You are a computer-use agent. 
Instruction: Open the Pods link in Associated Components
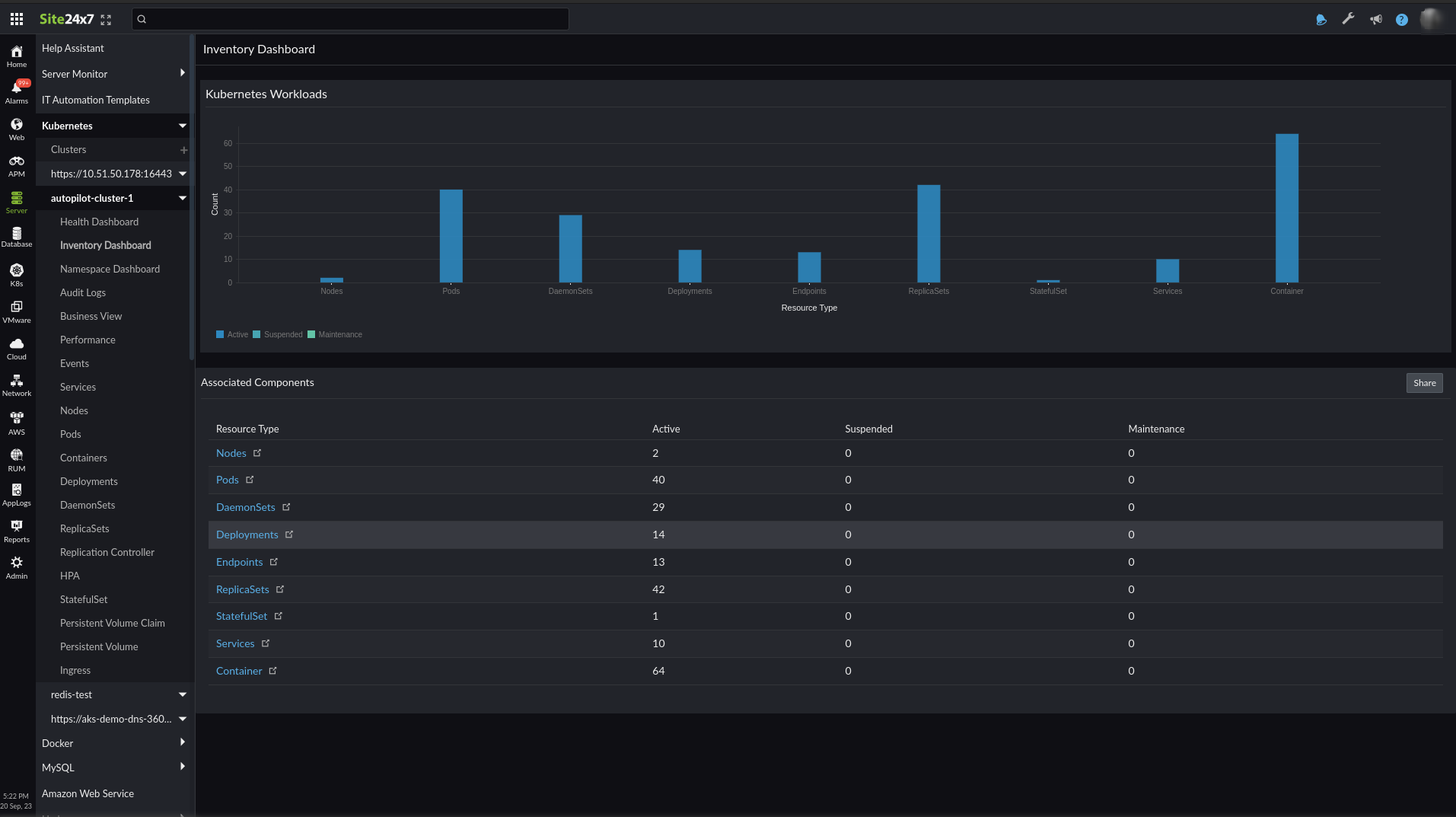[226, 480]
